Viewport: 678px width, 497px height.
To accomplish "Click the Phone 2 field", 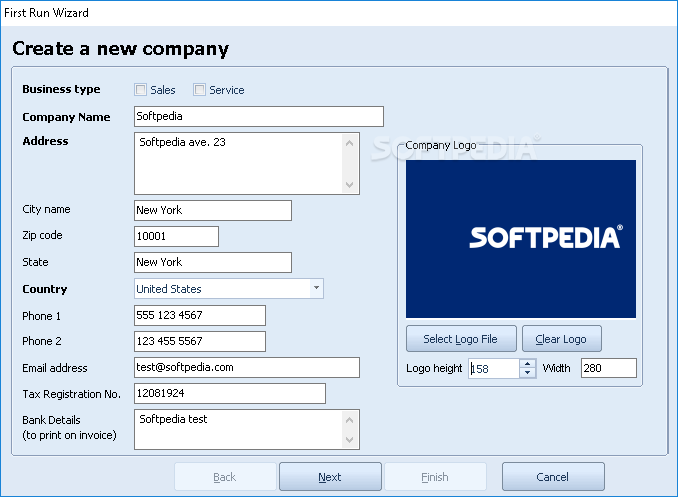I will point(200,341).
